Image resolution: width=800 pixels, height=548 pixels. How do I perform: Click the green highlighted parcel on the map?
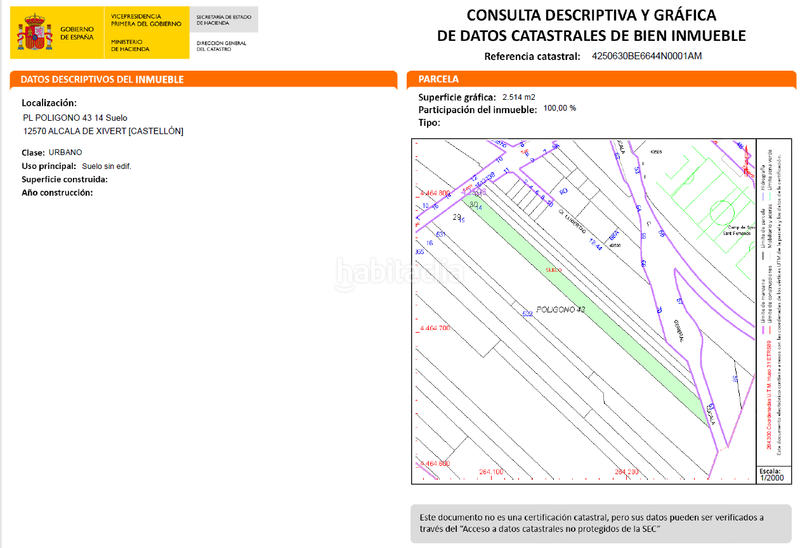(x=590, y=300)
